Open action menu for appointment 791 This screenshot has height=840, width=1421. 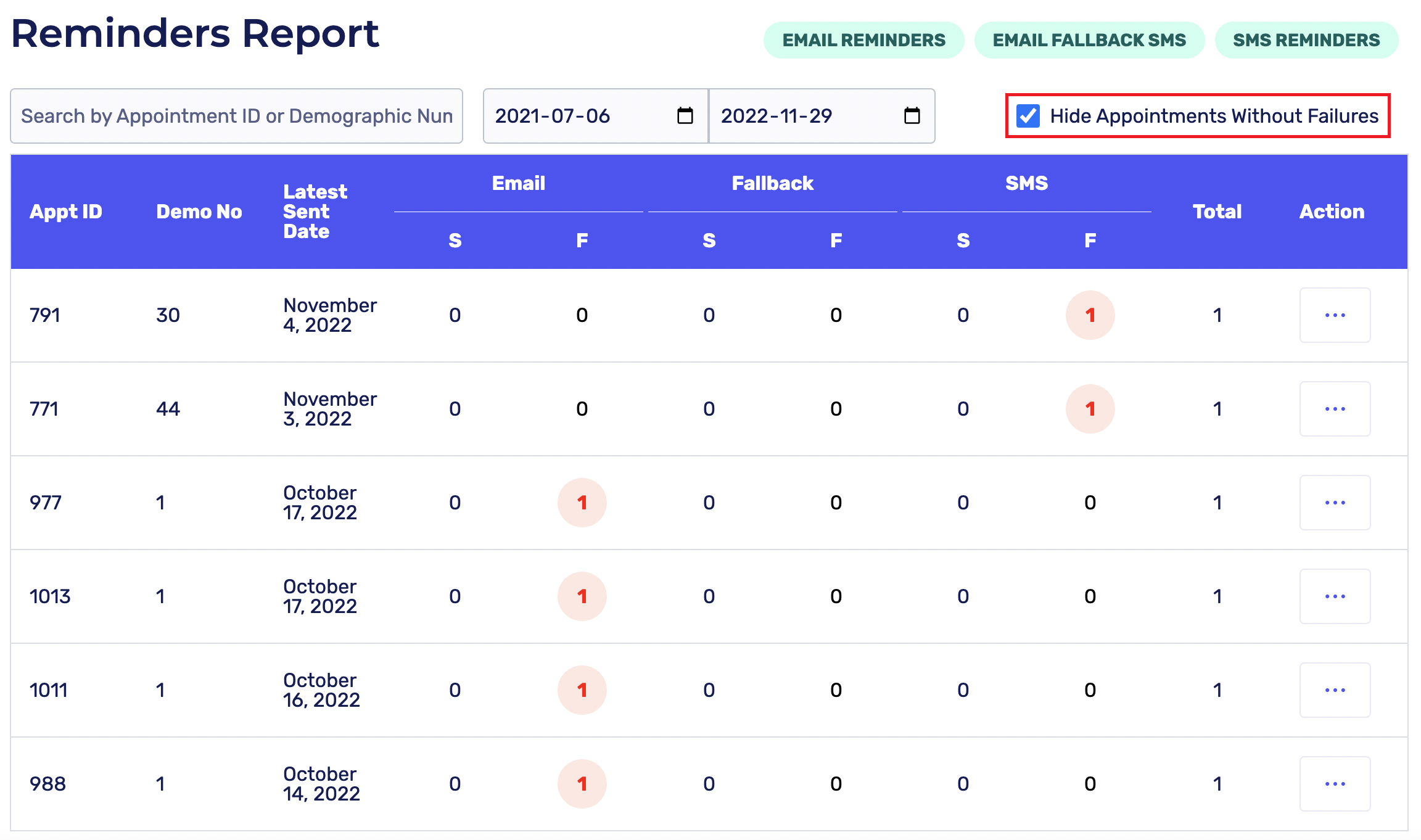pos(1335,315)
